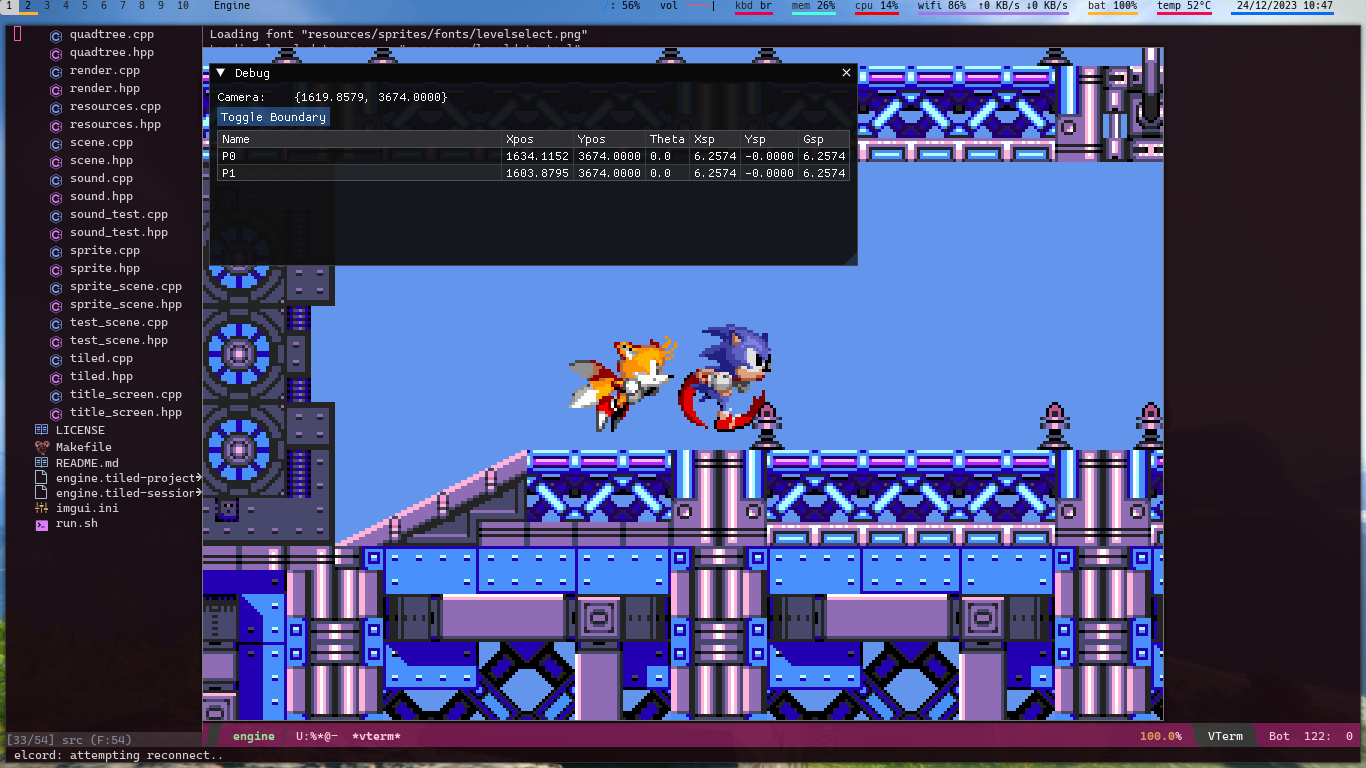
Task: Click the C++ icon beside scene.cpp
Action: tap(56, 143)
